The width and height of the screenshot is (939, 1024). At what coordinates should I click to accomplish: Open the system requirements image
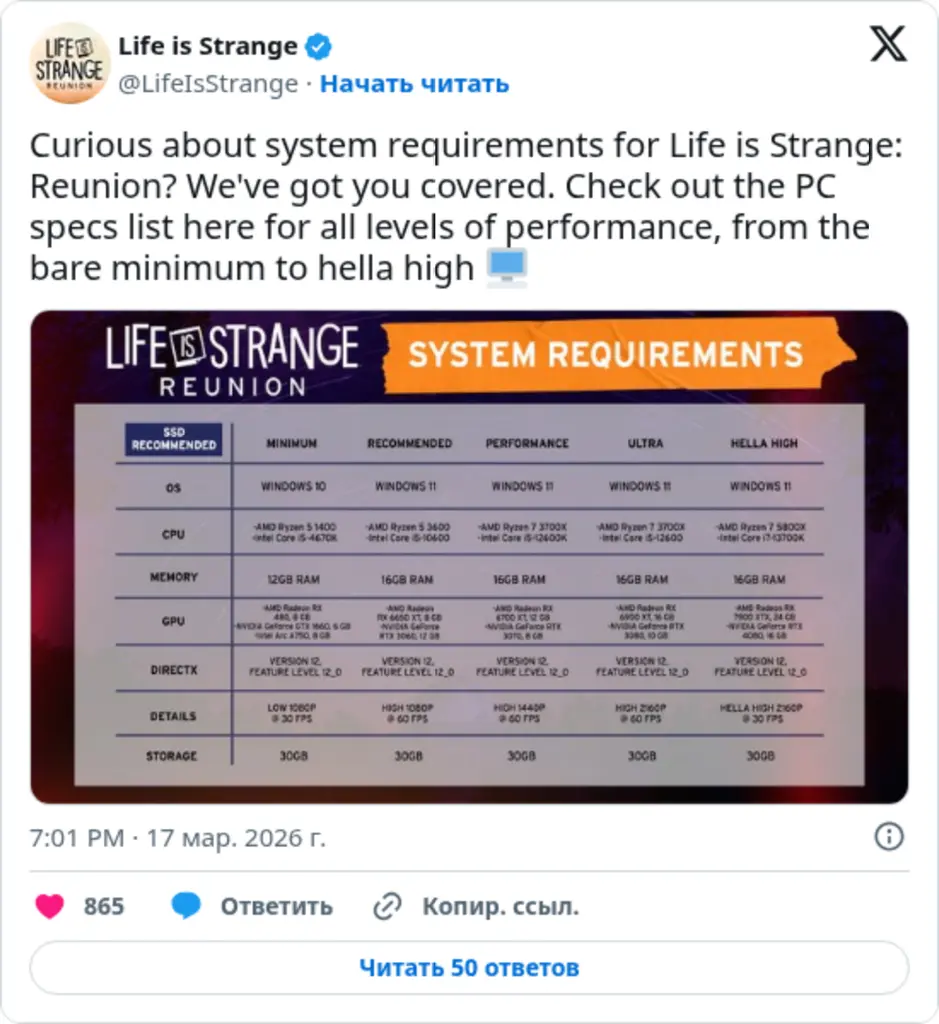[469, 555]
